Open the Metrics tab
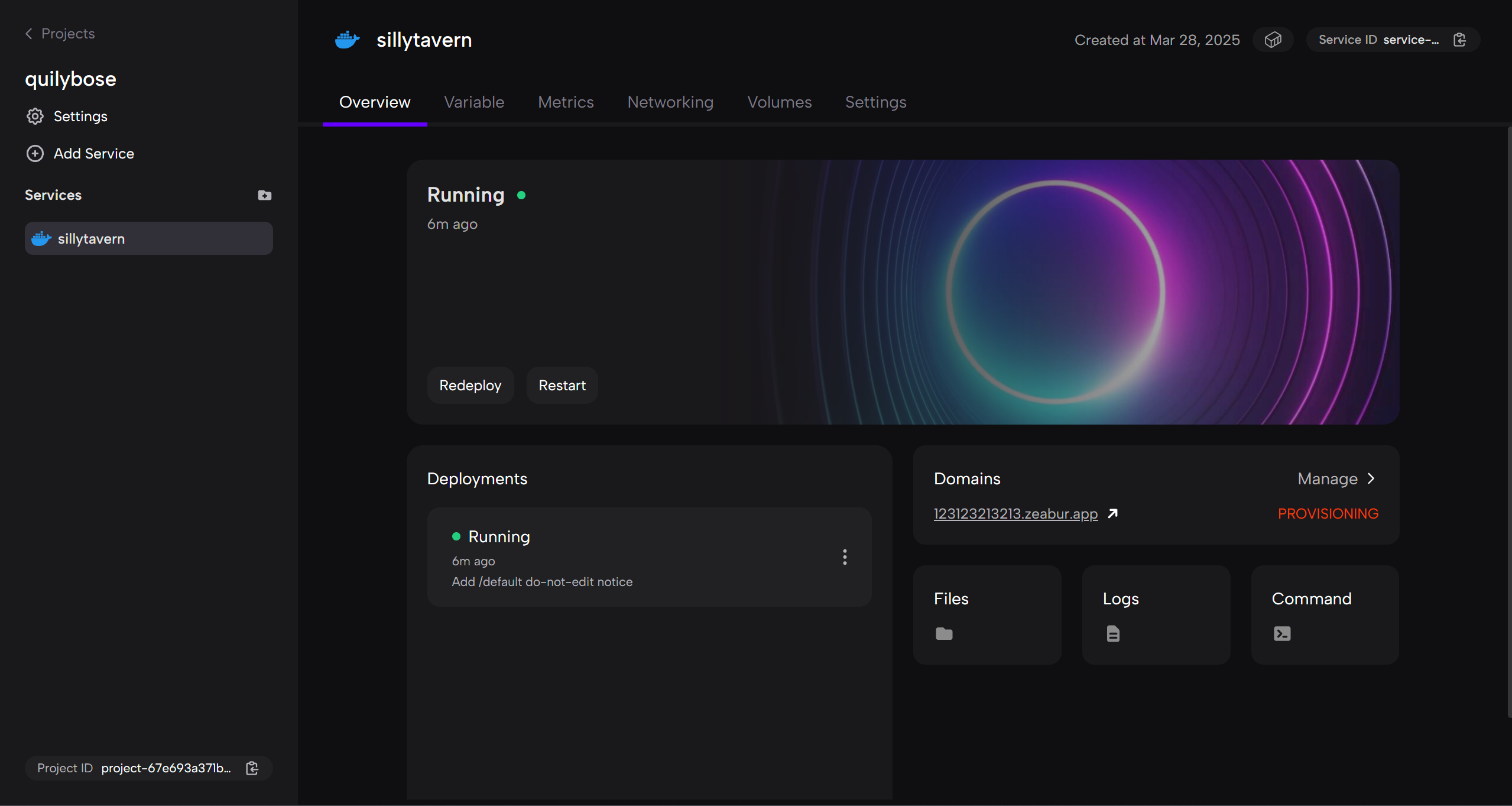Image resolution: width=1512 pixels, height=806 pixels. (x=566, y=102)
